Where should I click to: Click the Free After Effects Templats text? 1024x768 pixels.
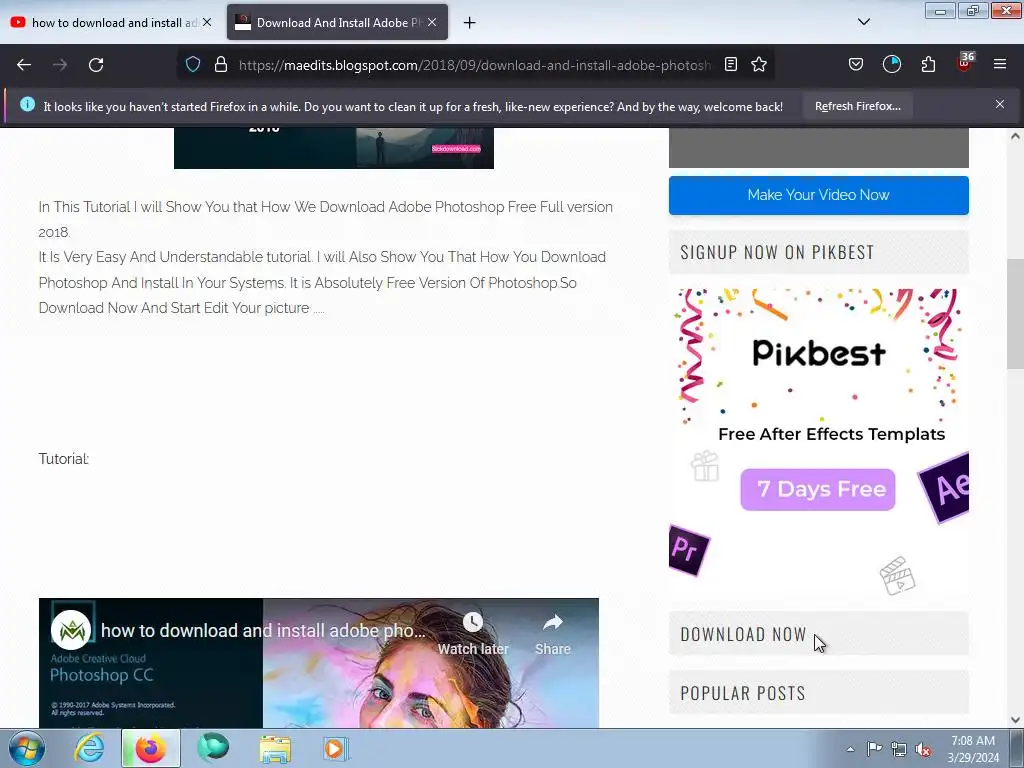click(831, 434)
